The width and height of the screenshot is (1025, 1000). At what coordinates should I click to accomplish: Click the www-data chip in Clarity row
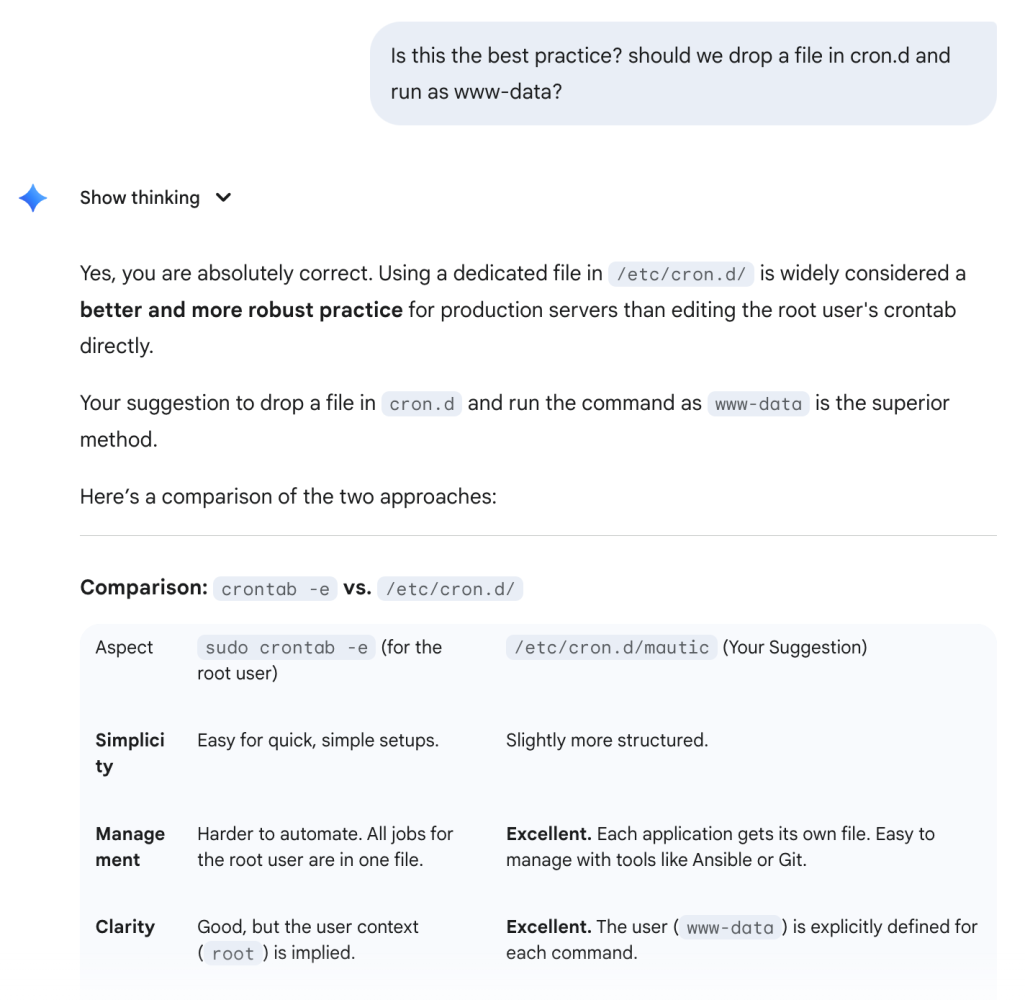[731, 927]
